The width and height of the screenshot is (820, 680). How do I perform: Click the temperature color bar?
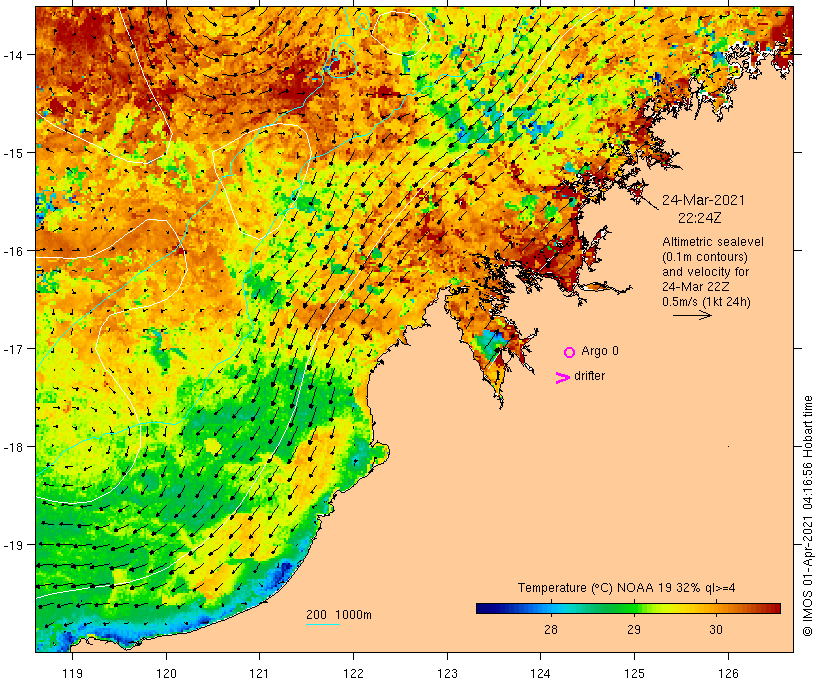[628, 608]
